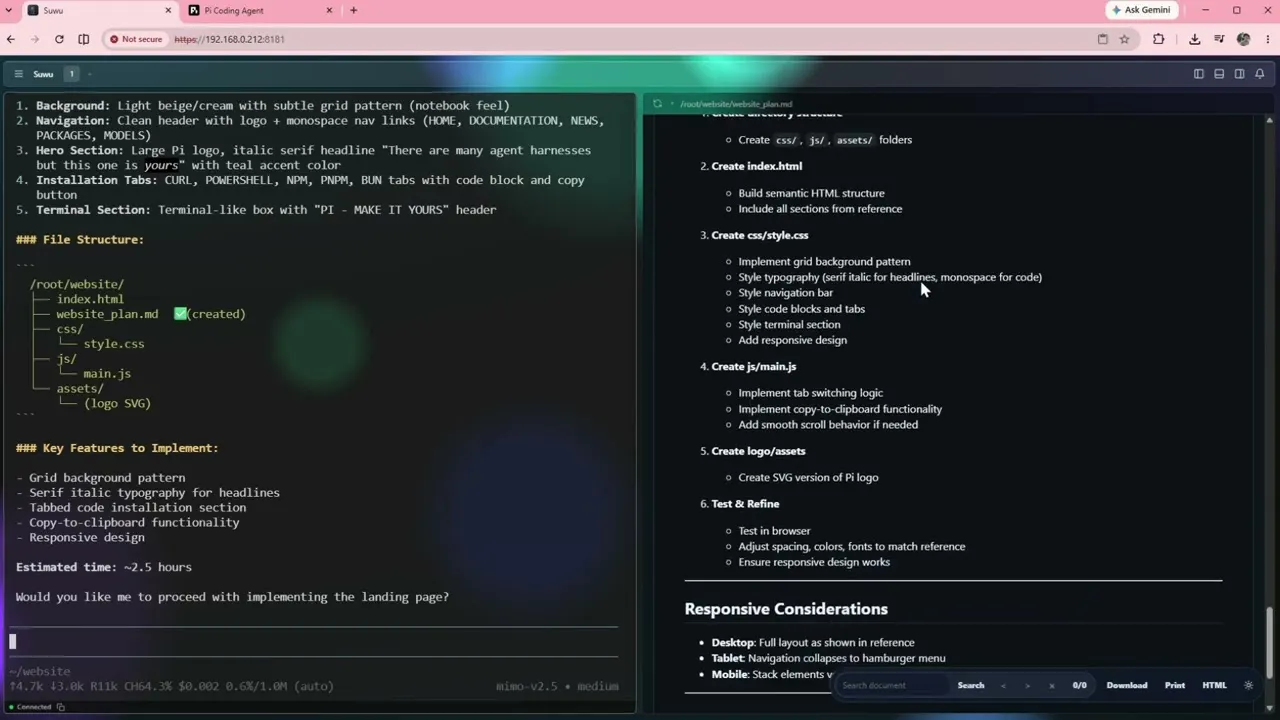The height and width of the screenshot is (720, 1280).
Task: Open the Chrome profile avatar
Action: 1243,39
